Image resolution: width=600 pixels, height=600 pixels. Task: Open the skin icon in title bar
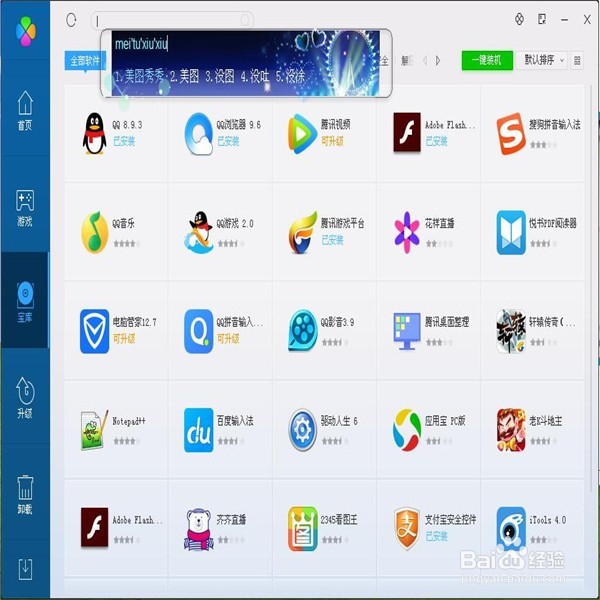tap(519, 19)
